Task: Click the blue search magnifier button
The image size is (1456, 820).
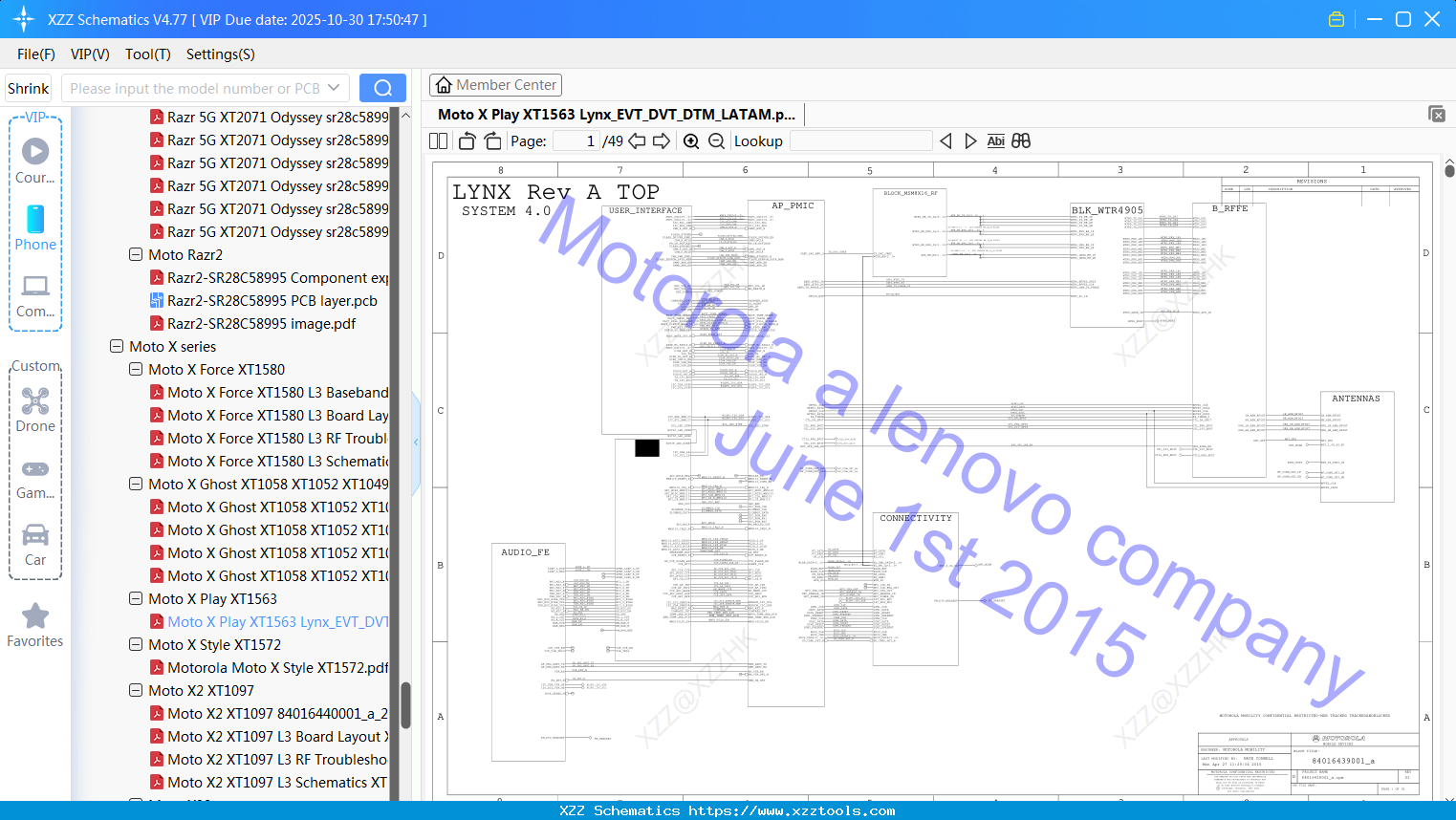Action: (382, 88)
